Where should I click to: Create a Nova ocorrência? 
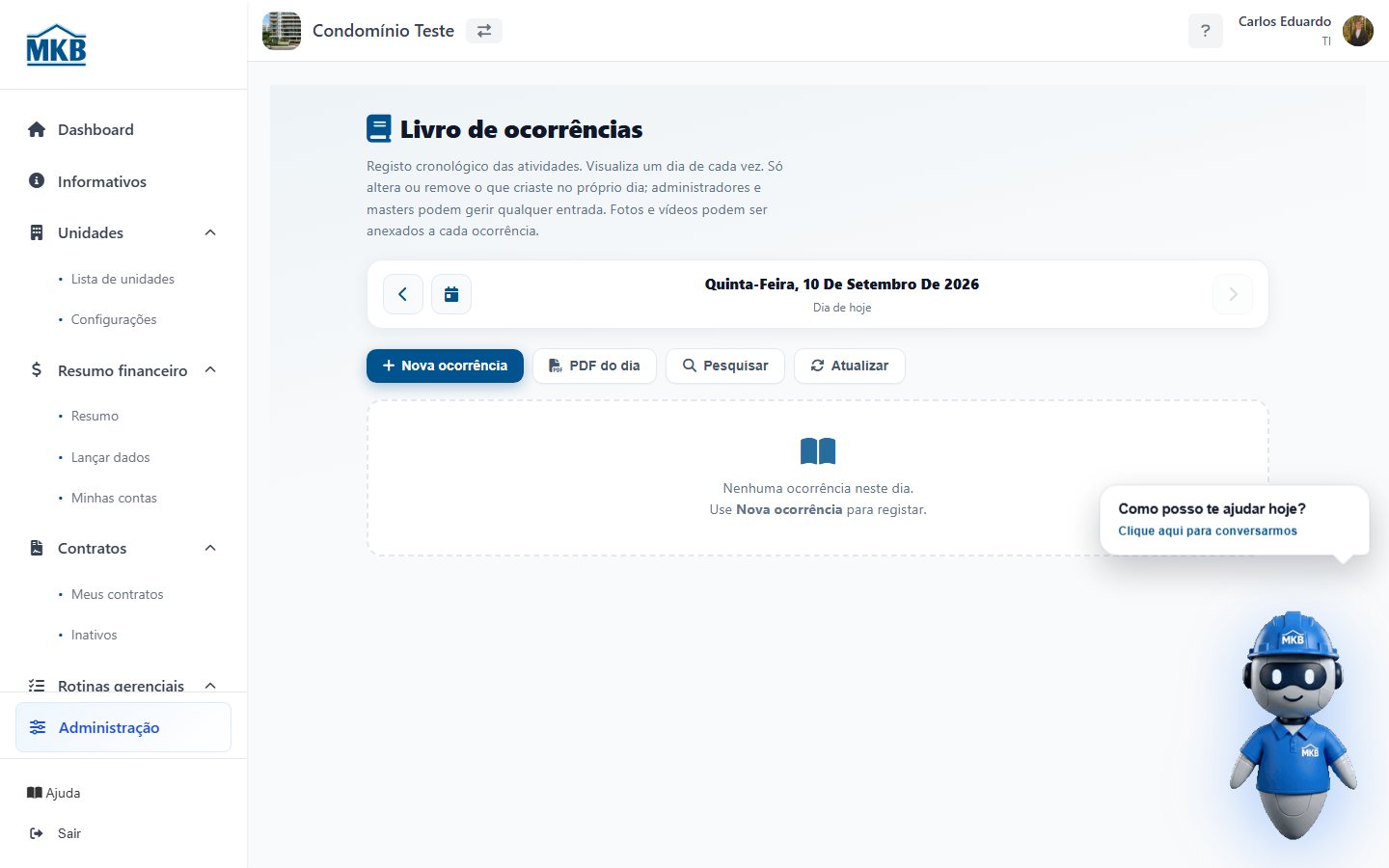point(445,366)
